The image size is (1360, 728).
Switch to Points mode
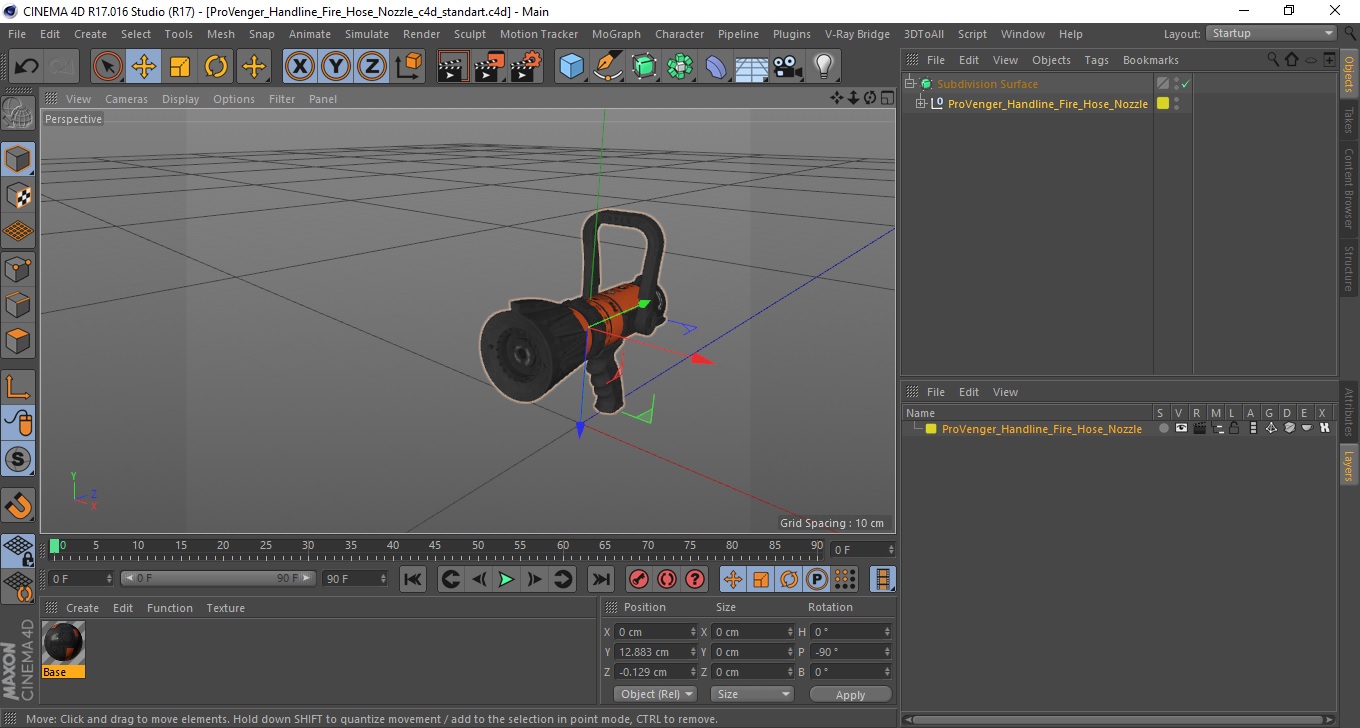tap(18, 268)
